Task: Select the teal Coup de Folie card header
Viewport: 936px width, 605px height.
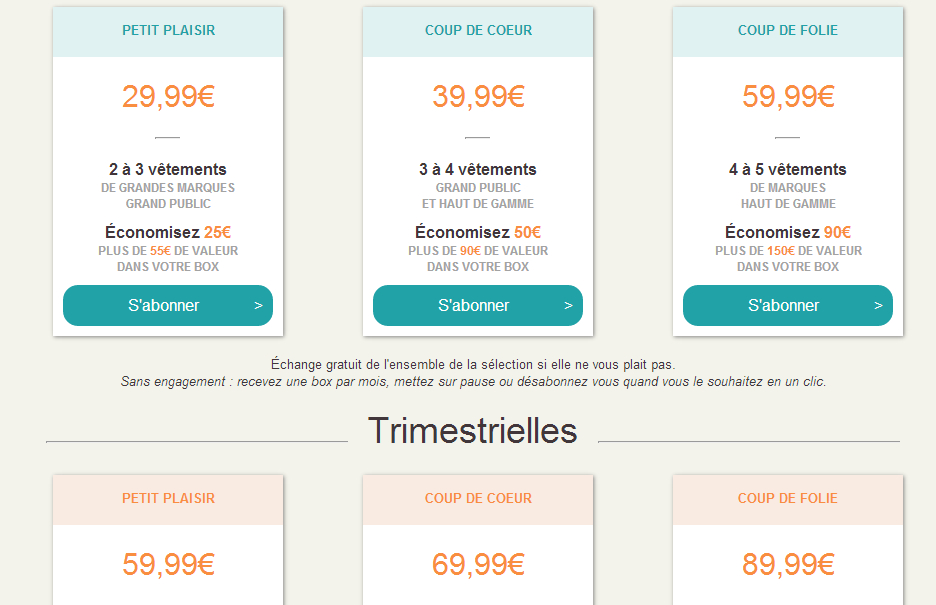Action: pos(788,31)
